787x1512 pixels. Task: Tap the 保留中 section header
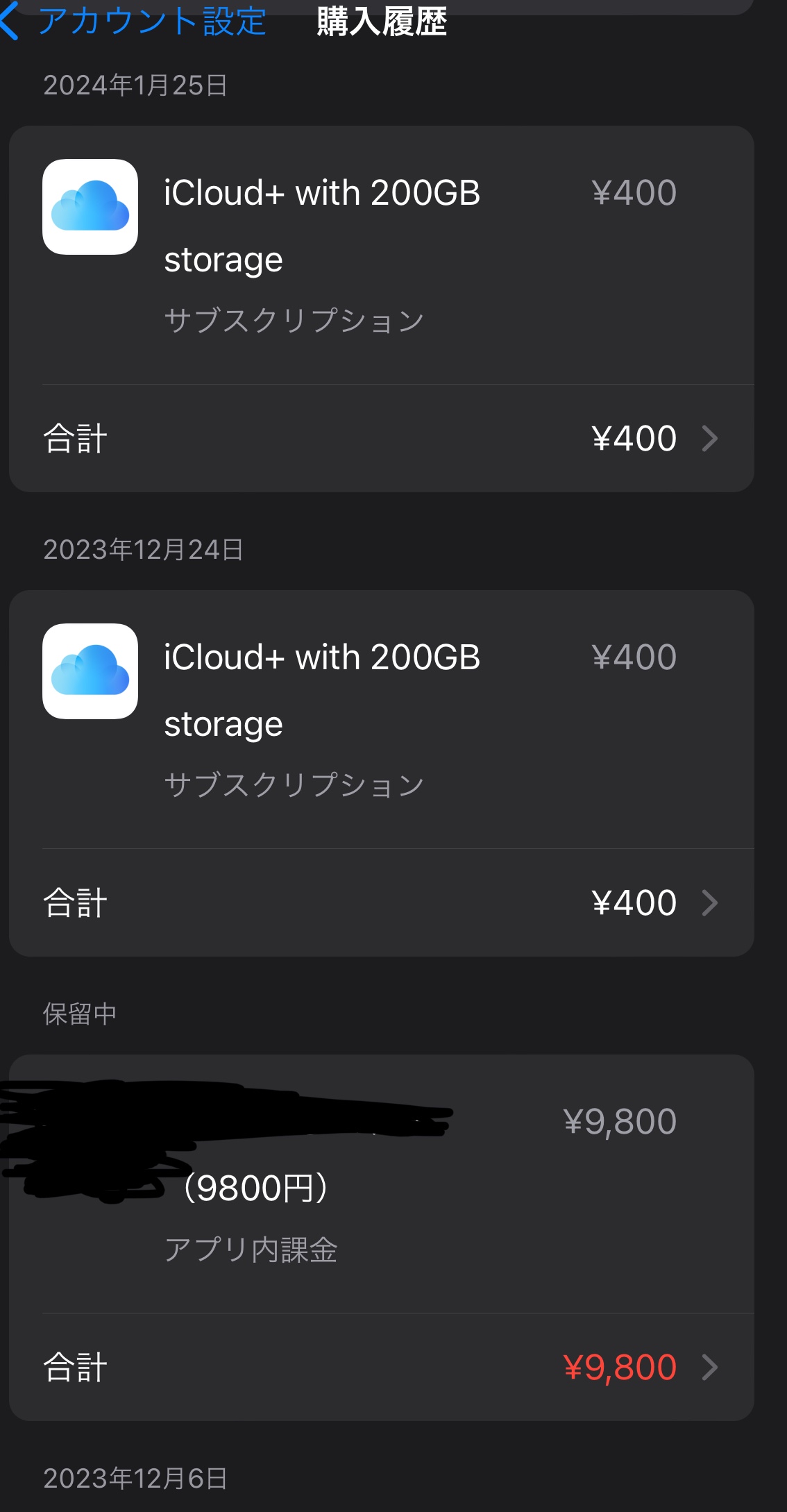coord(80,1014)
